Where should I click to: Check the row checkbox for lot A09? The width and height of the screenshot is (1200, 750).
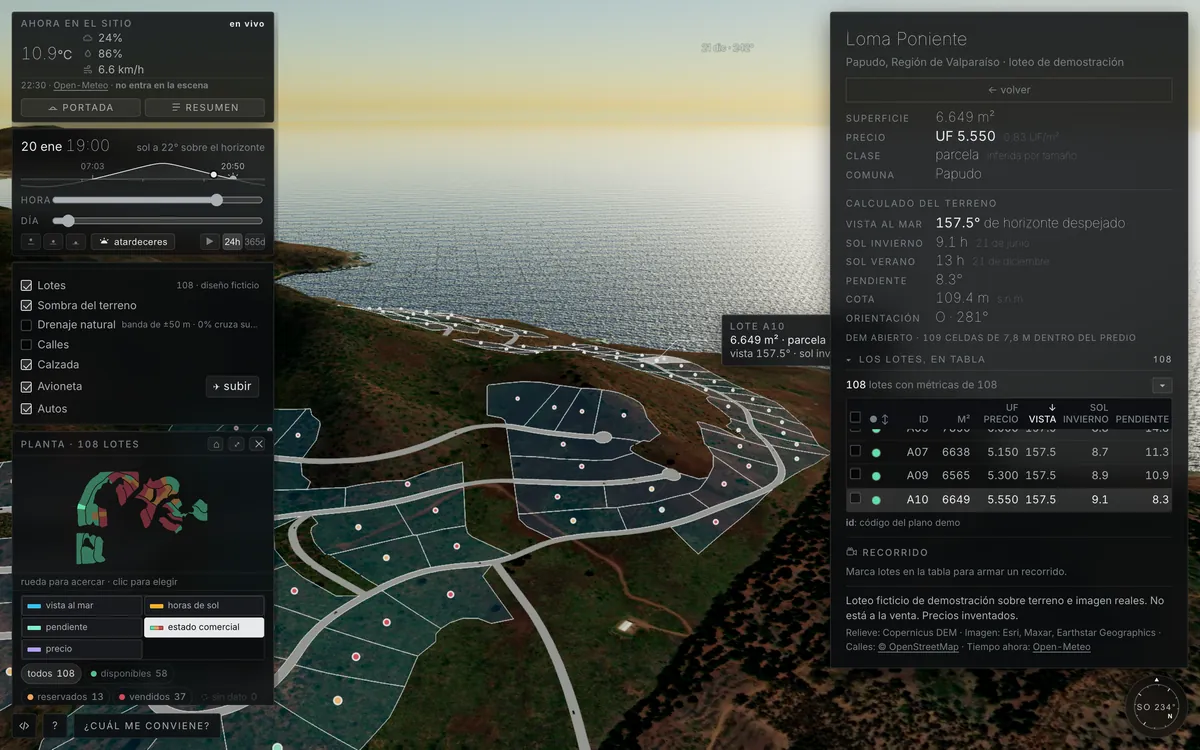click(855, 474)
